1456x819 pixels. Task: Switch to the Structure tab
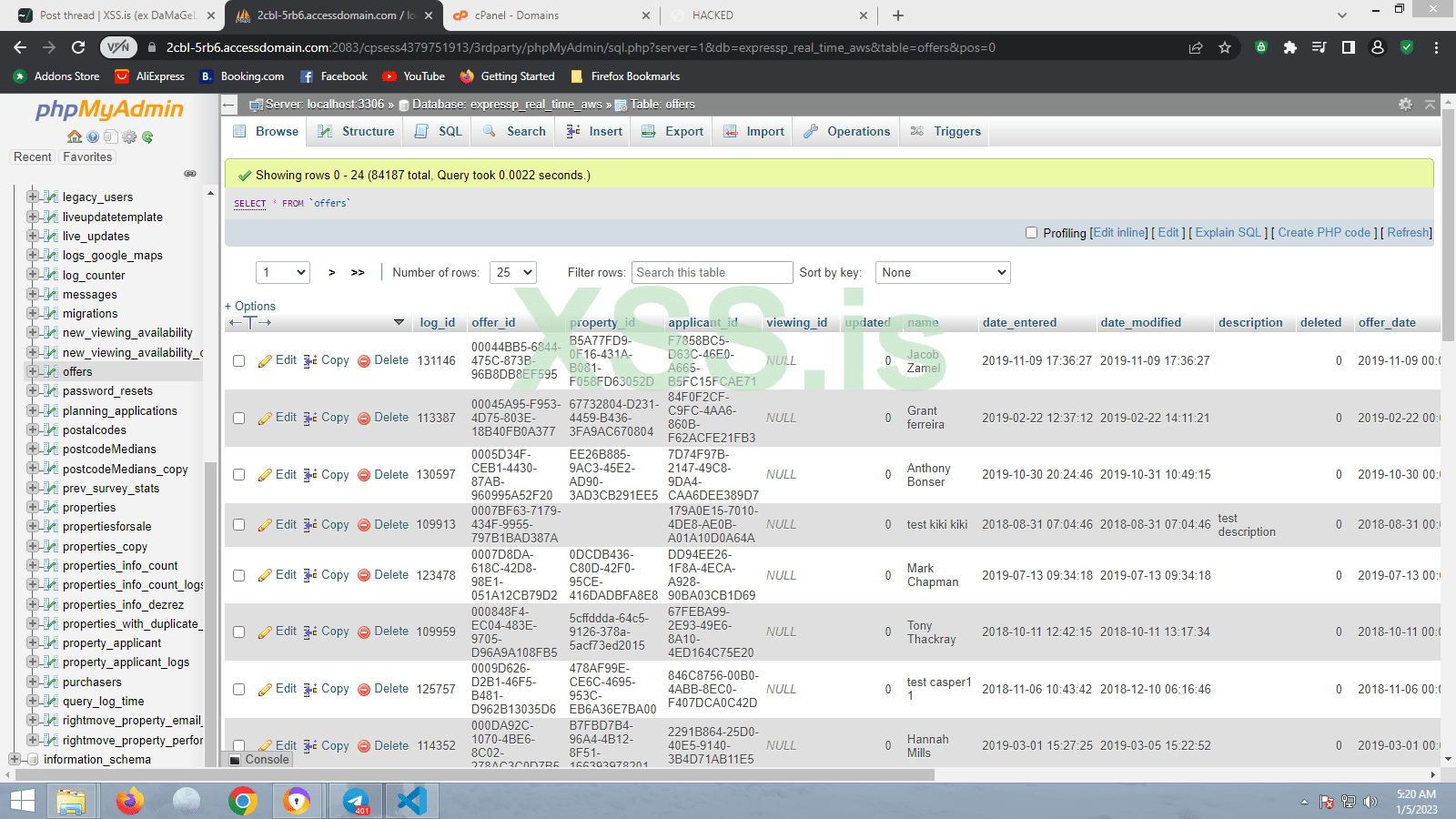356,132
